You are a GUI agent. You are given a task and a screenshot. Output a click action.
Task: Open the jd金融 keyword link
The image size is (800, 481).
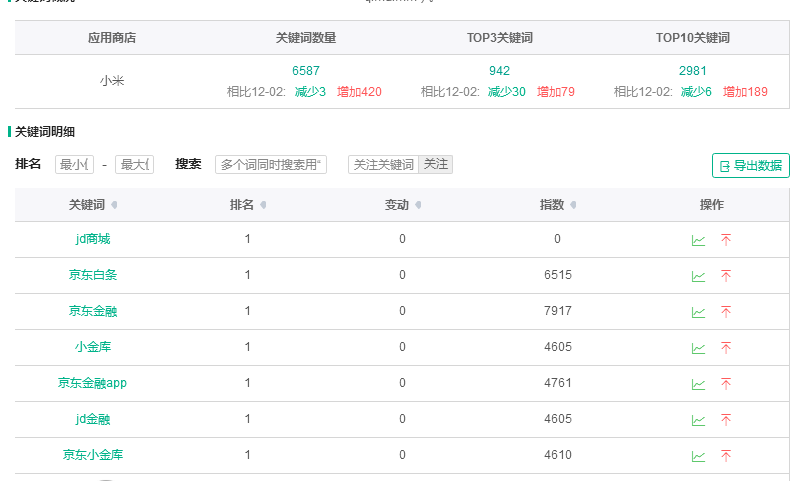pos(93,419)
